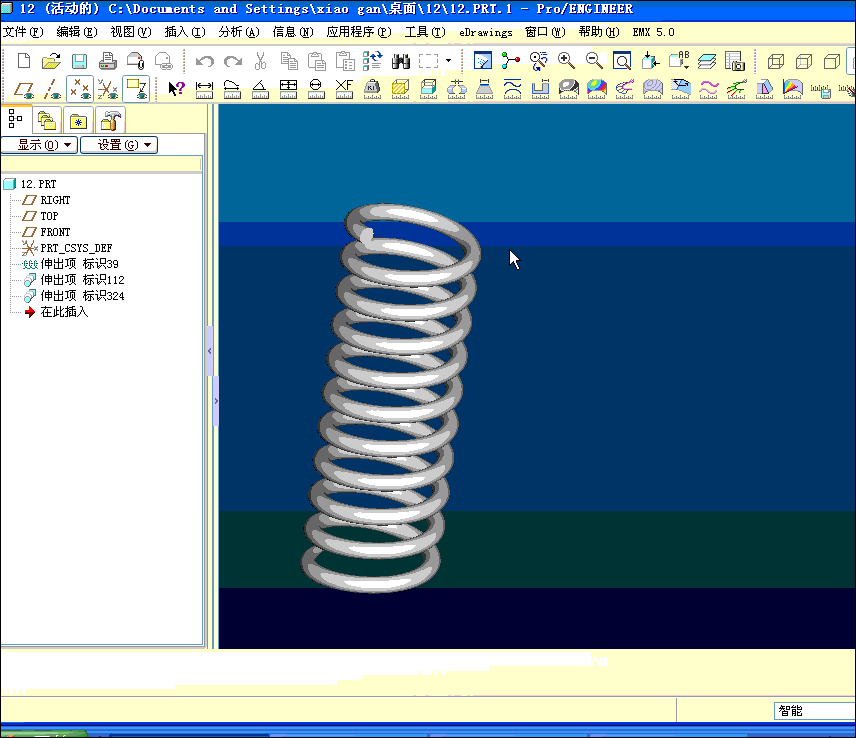Open the 文件(F) menu

pyautogui.click(x=23, y=32)
